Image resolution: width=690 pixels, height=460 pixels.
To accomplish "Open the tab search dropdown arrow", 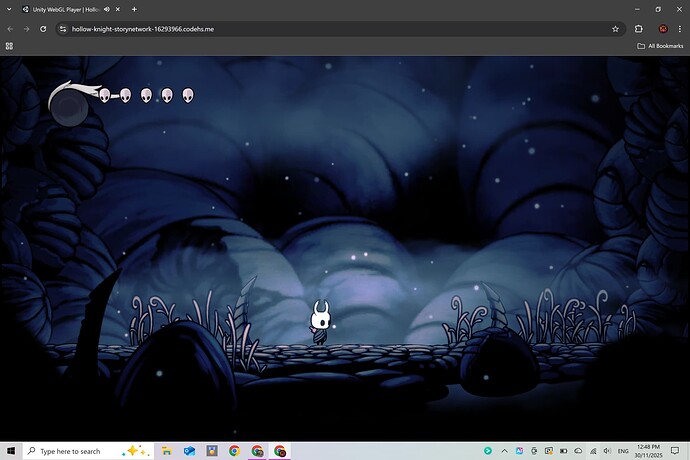I will tap(9, 9).
